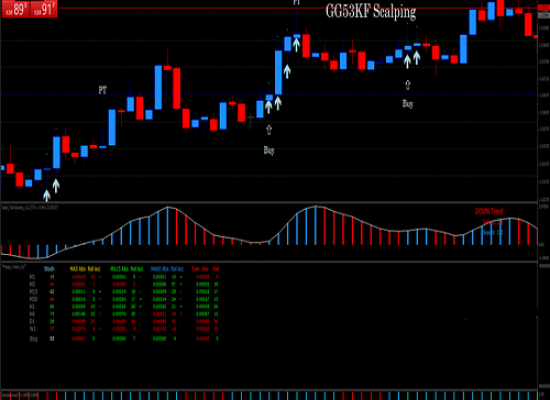Click the M15 row label in the table
Image resolution: width=550 pixels, height=400 pixels.
click(33, 292)
